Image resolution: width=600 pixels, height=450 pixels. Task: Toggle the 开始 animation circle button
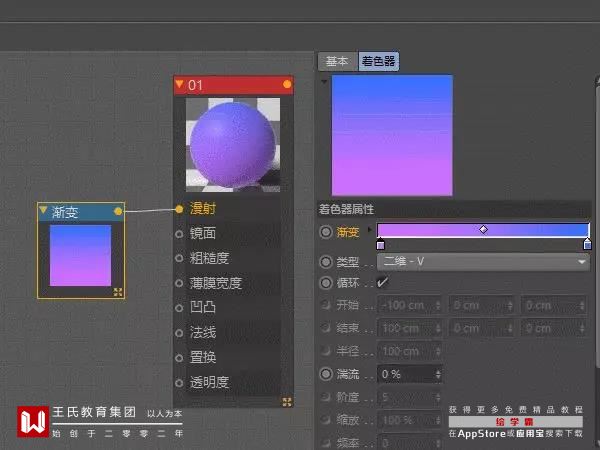click(326, 305)
